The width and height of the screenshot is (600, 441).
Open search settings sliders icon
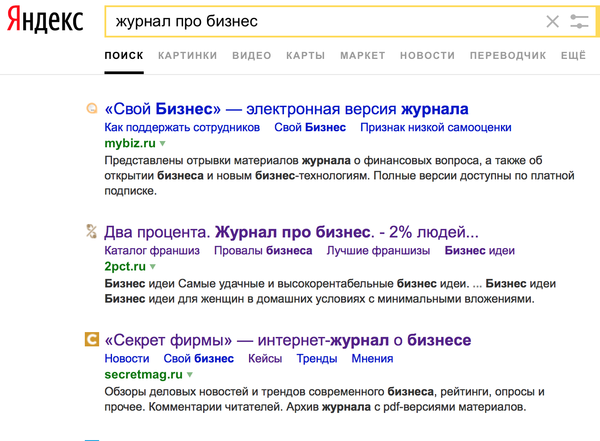[x=580, y=21]
